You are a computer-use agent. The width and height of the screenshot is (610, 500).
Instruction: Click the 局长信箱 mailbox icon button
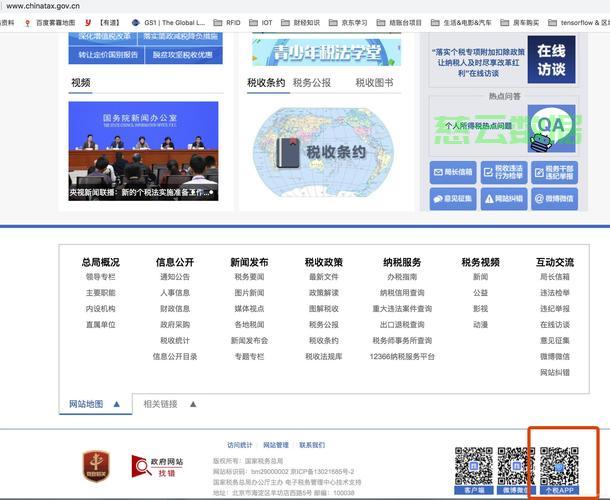tap(453, 172)
